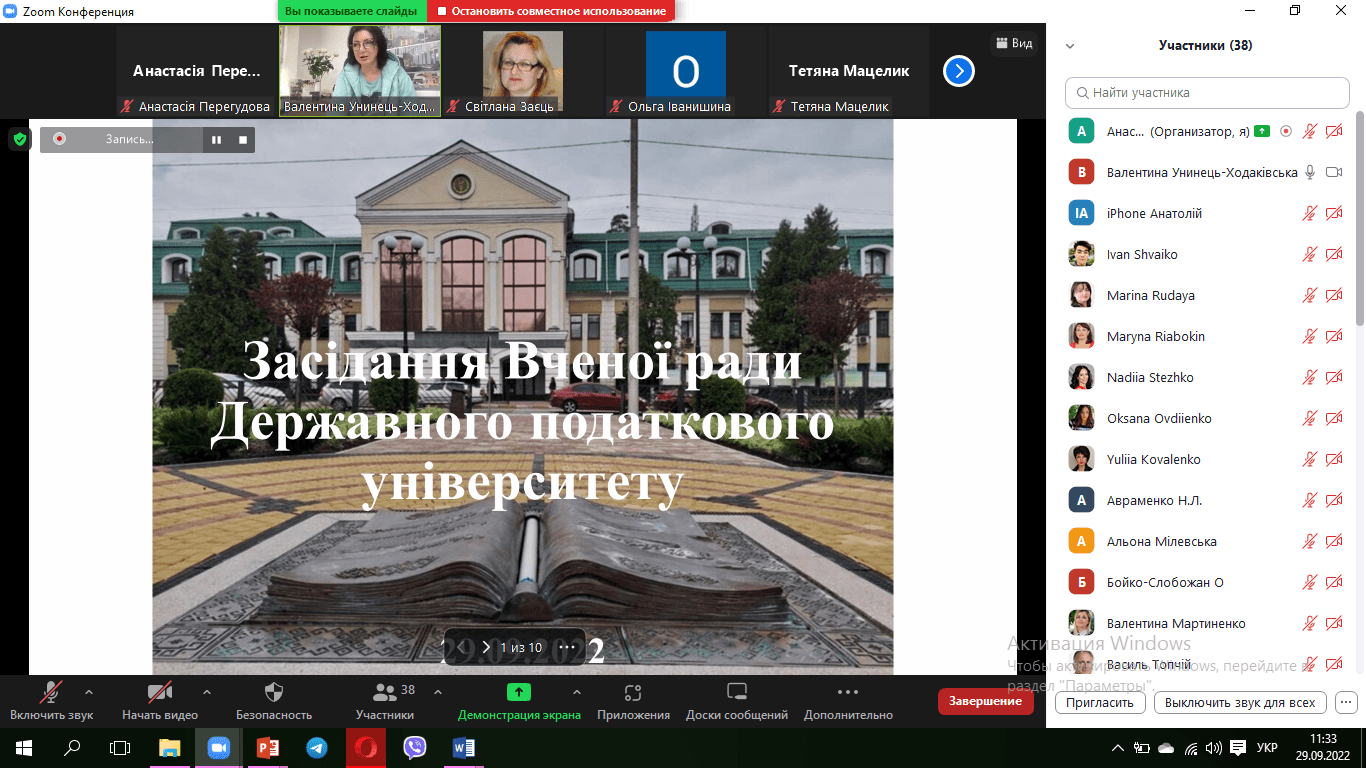Image resolution: width=1366 pixels, height=768 pixels.
Task: Open Opera browser from the taskbar
Action: 366,747
